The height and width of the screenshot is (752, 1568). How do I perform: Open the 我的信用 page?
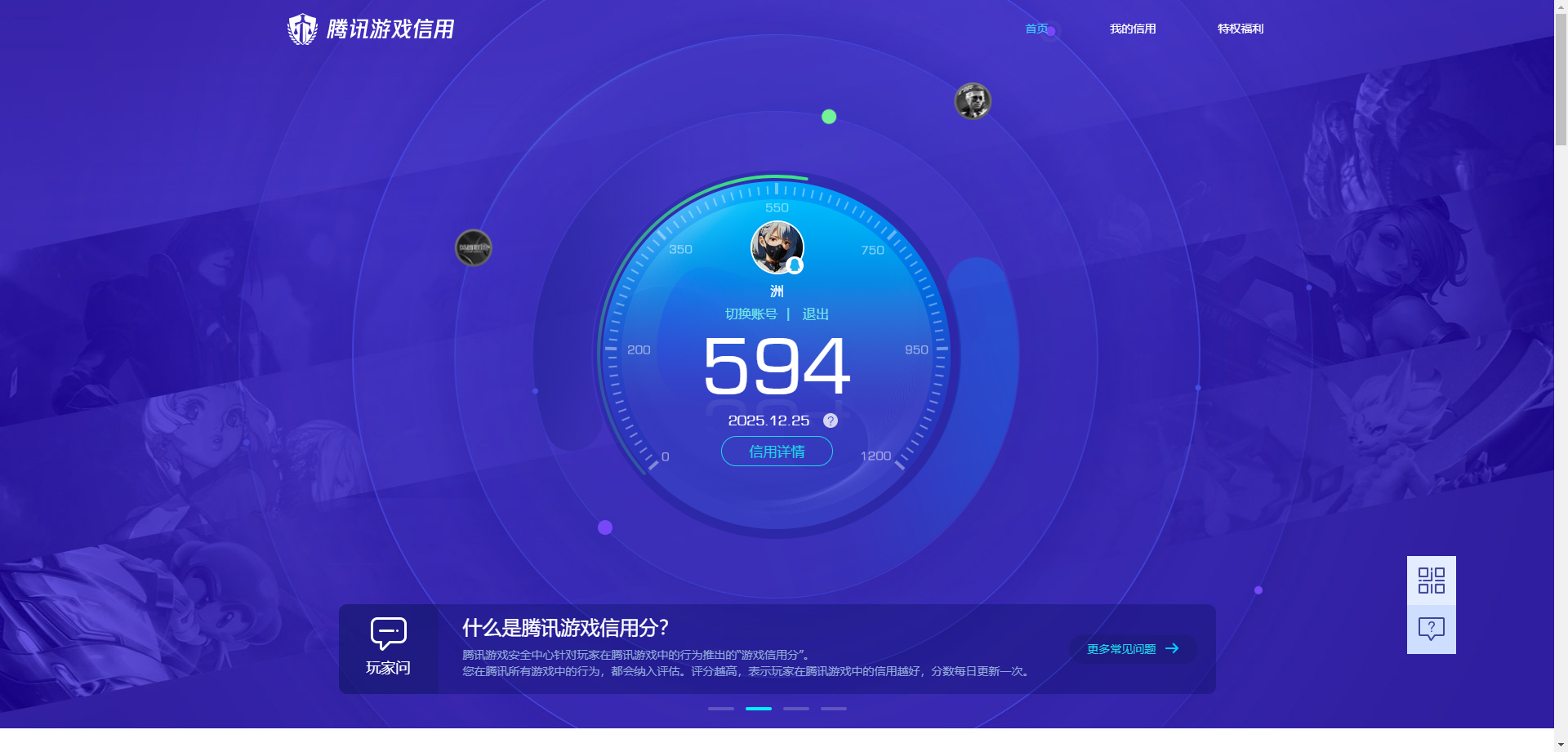(1132, 28)
